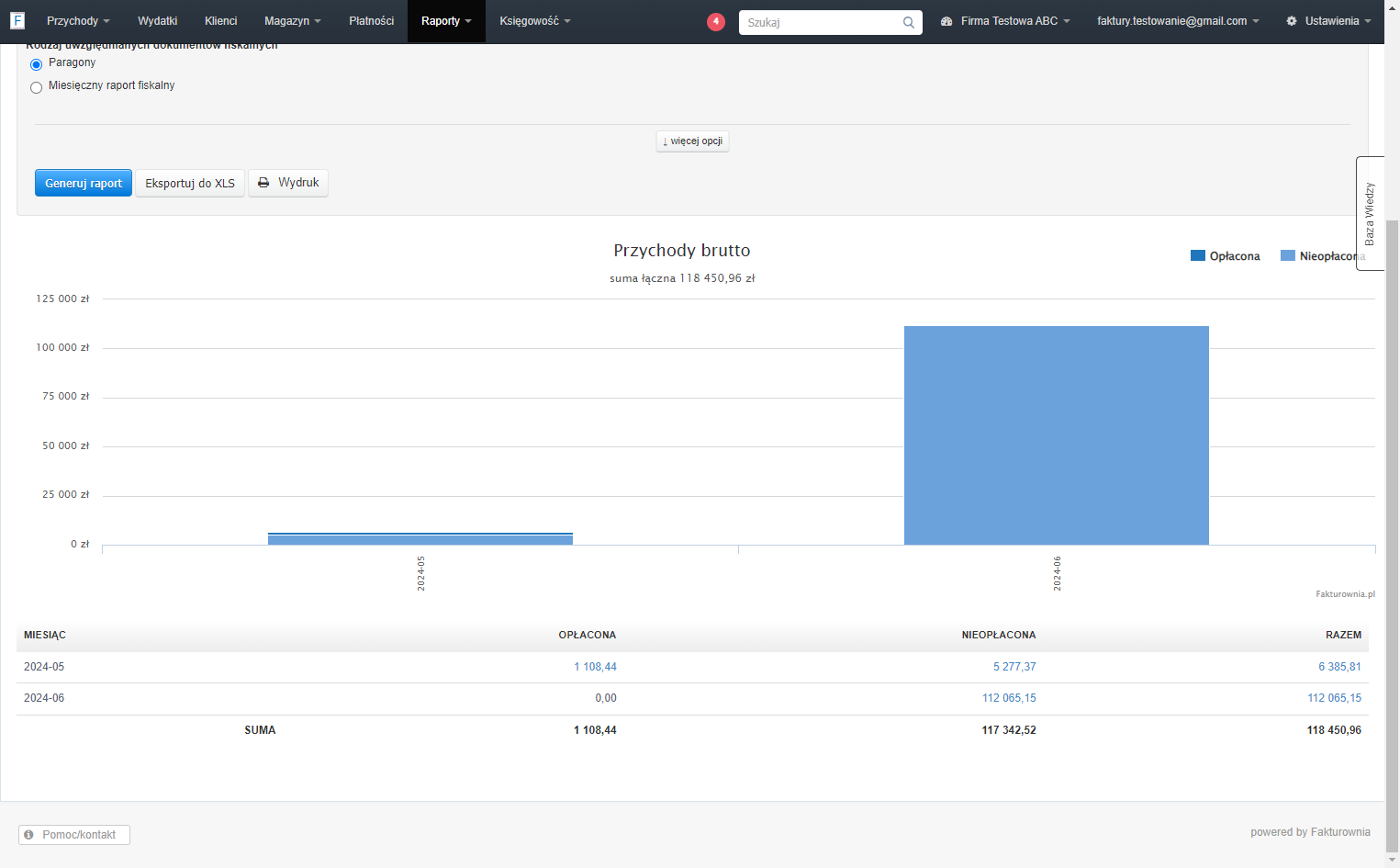Screen dimensions: 1400x868
Task: Click the 118 450,96 grand total
Action: (1334, 730)
